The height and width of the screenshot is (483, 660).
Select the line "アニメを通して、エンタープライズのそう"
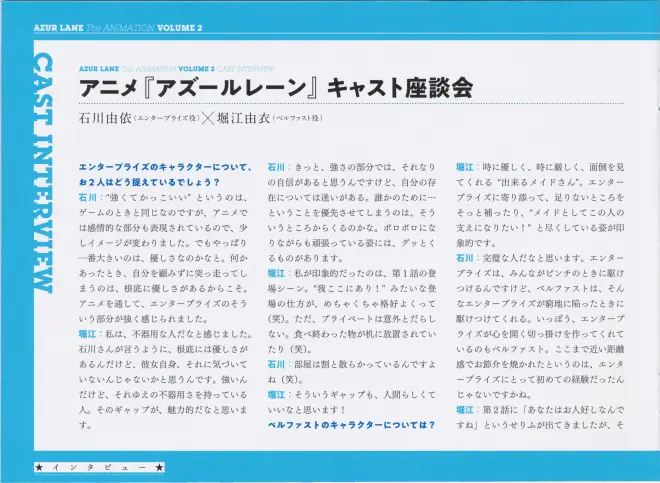point(163,304)
